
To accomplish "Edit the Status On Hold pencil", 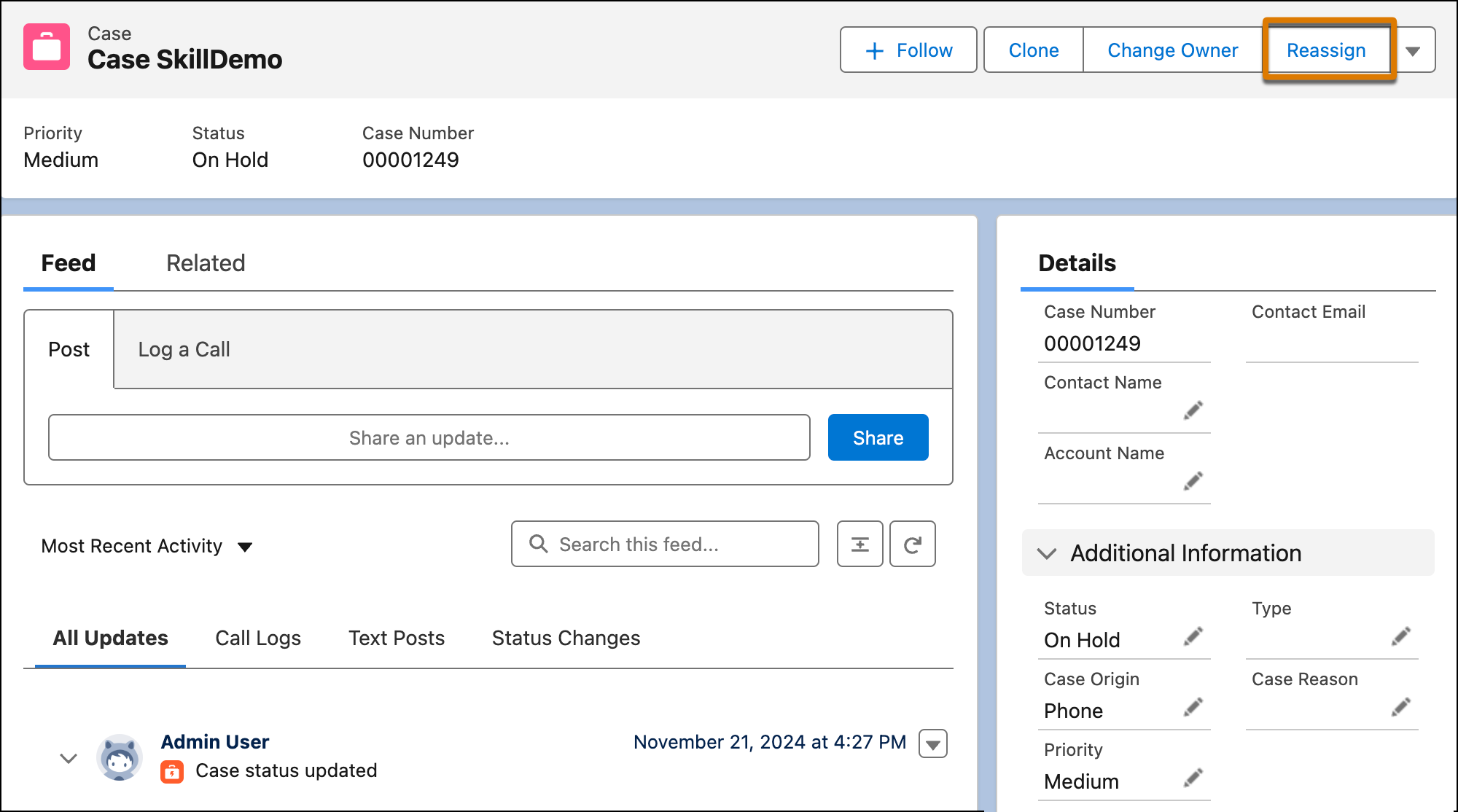I will pyautogui.click(x=1193, y=636).
